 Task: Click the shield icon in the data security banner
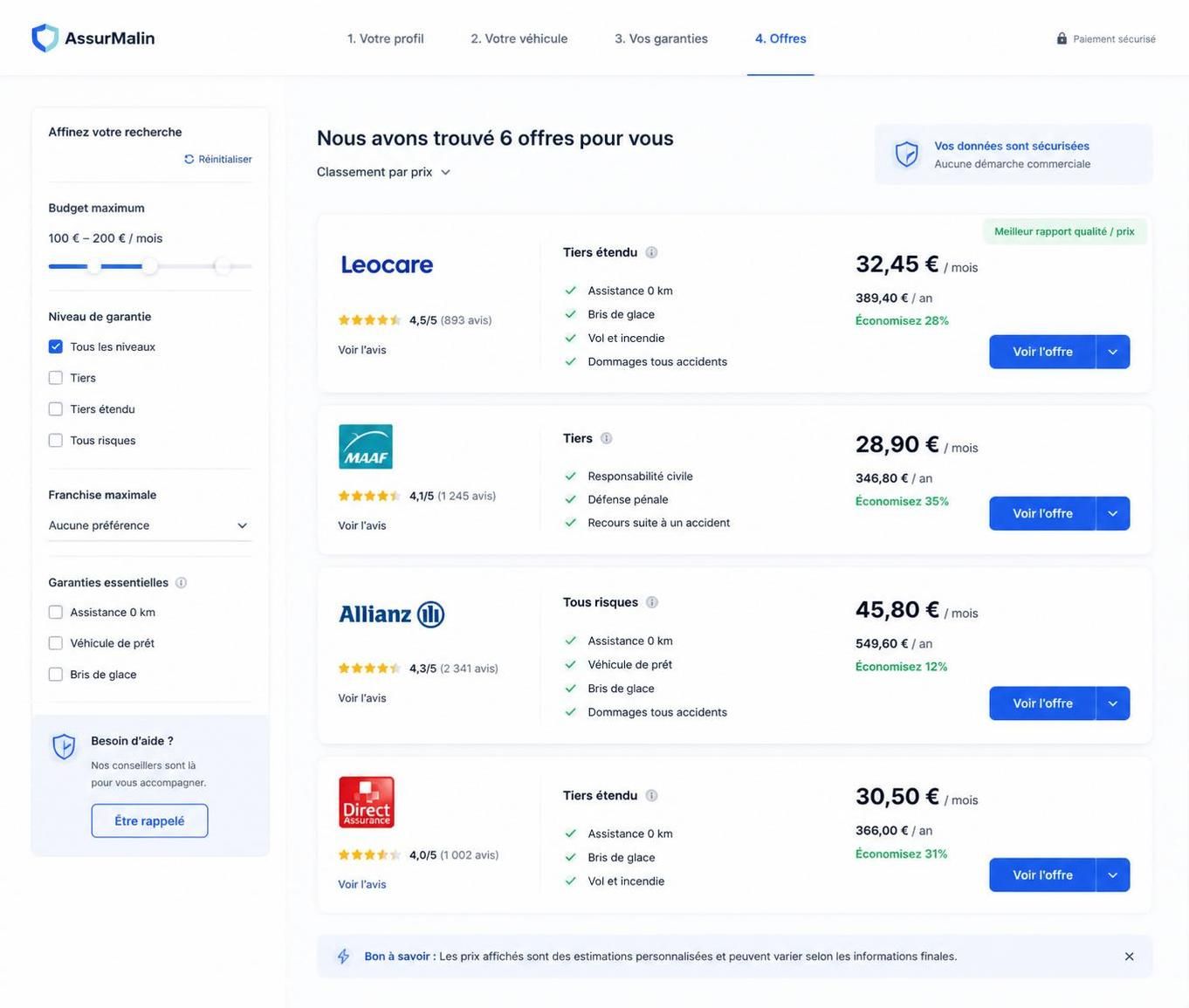[907, 154]
